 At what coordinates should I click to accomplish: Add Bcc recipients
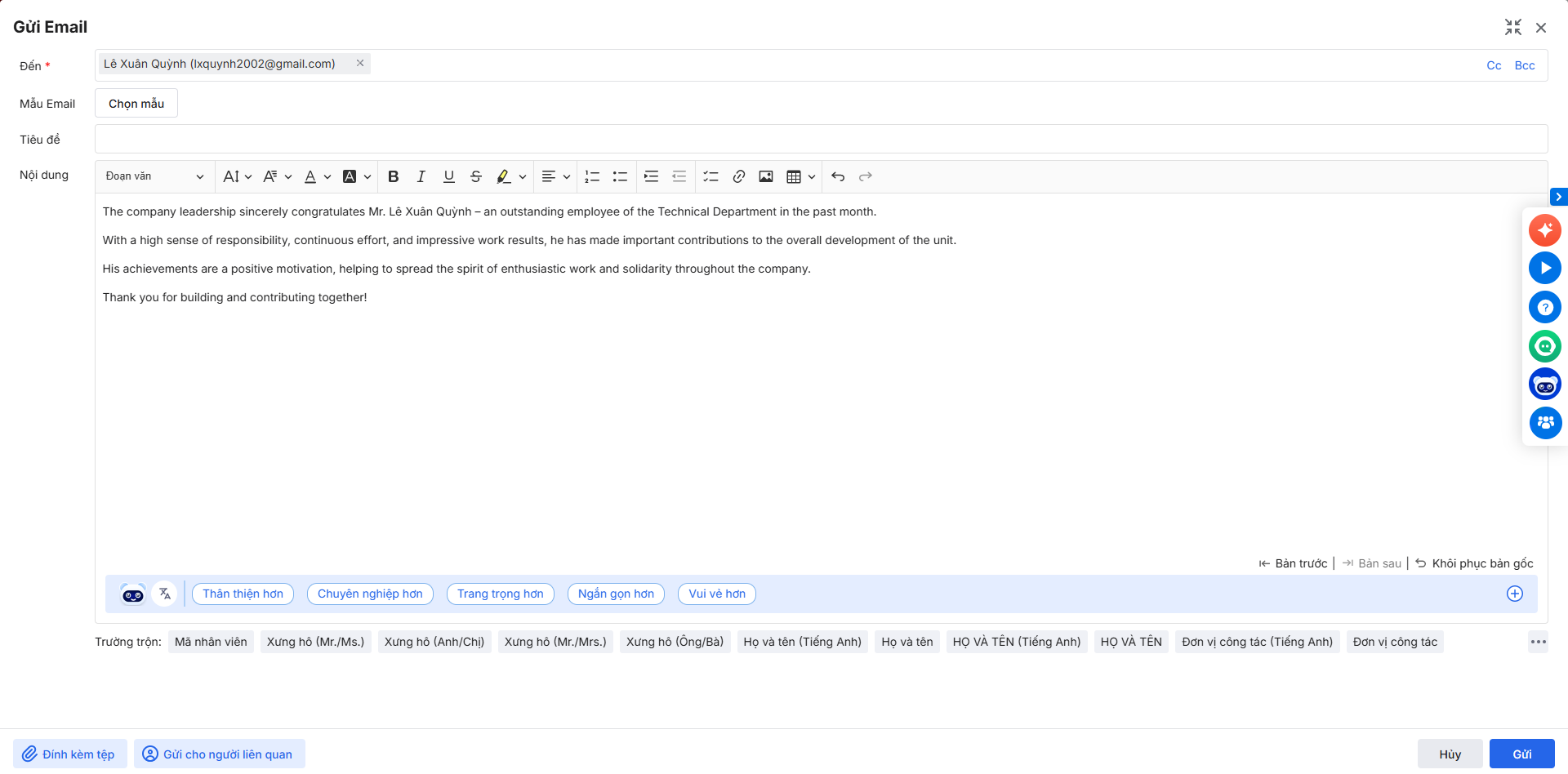point(1525,65)
